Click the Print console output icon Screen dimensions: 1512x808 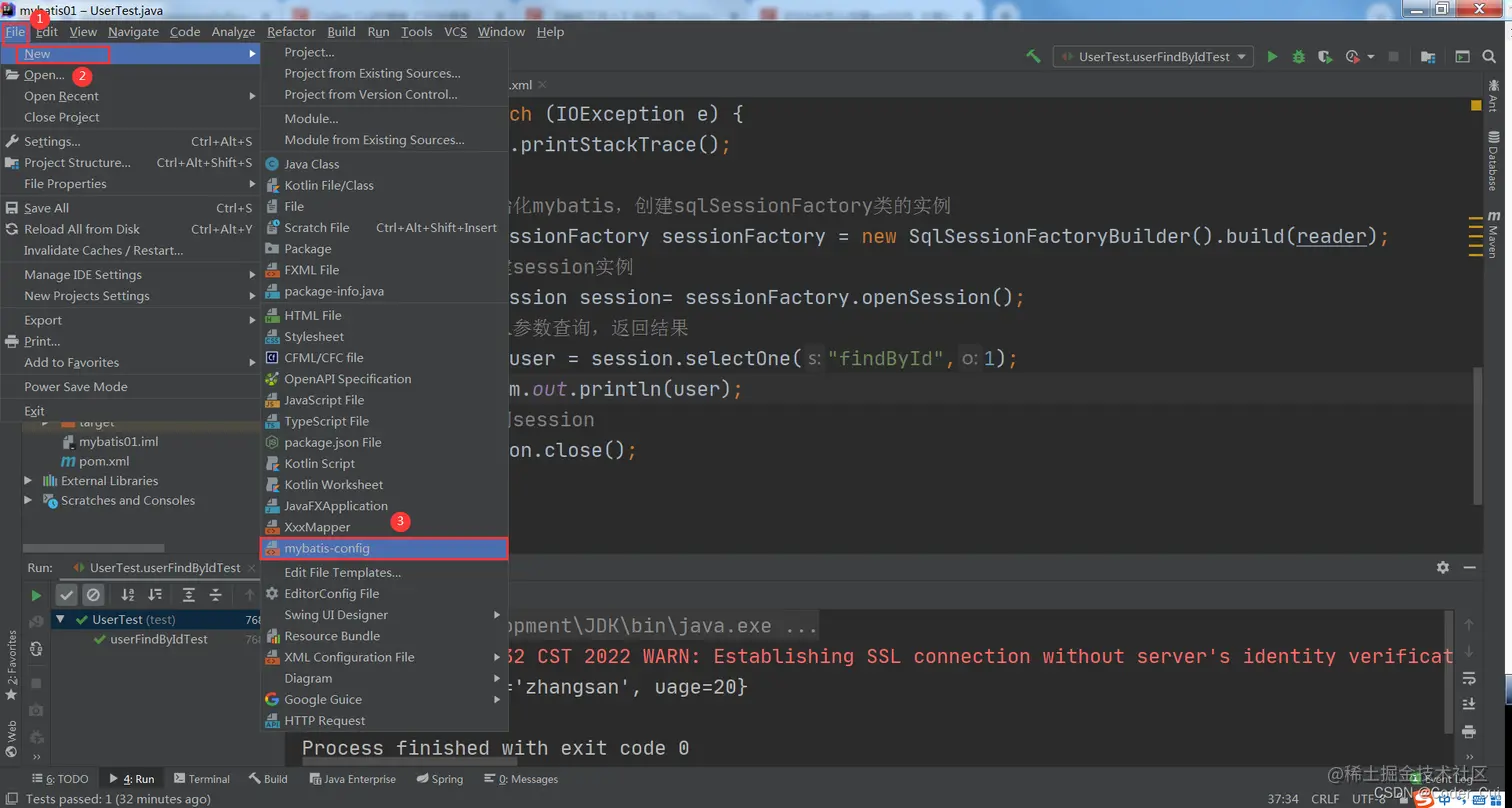click(x=1470, y=731)
